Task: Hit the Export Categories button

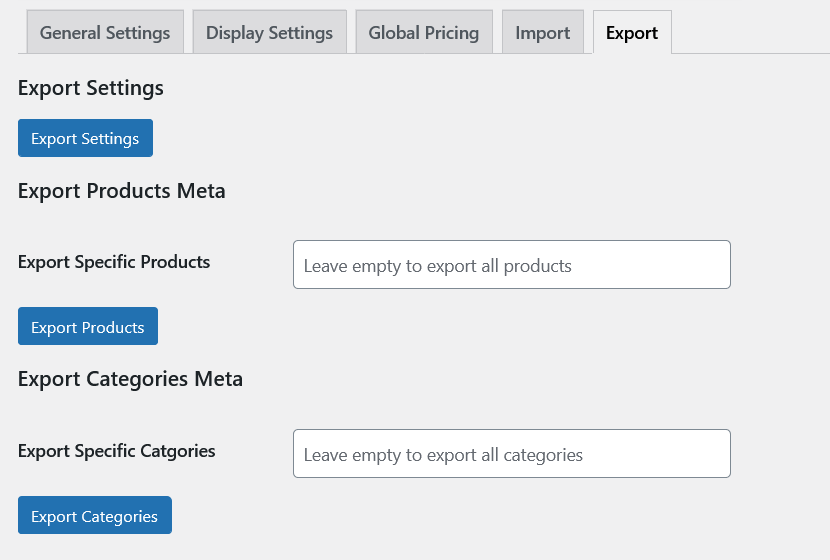Action: (95, 516)
